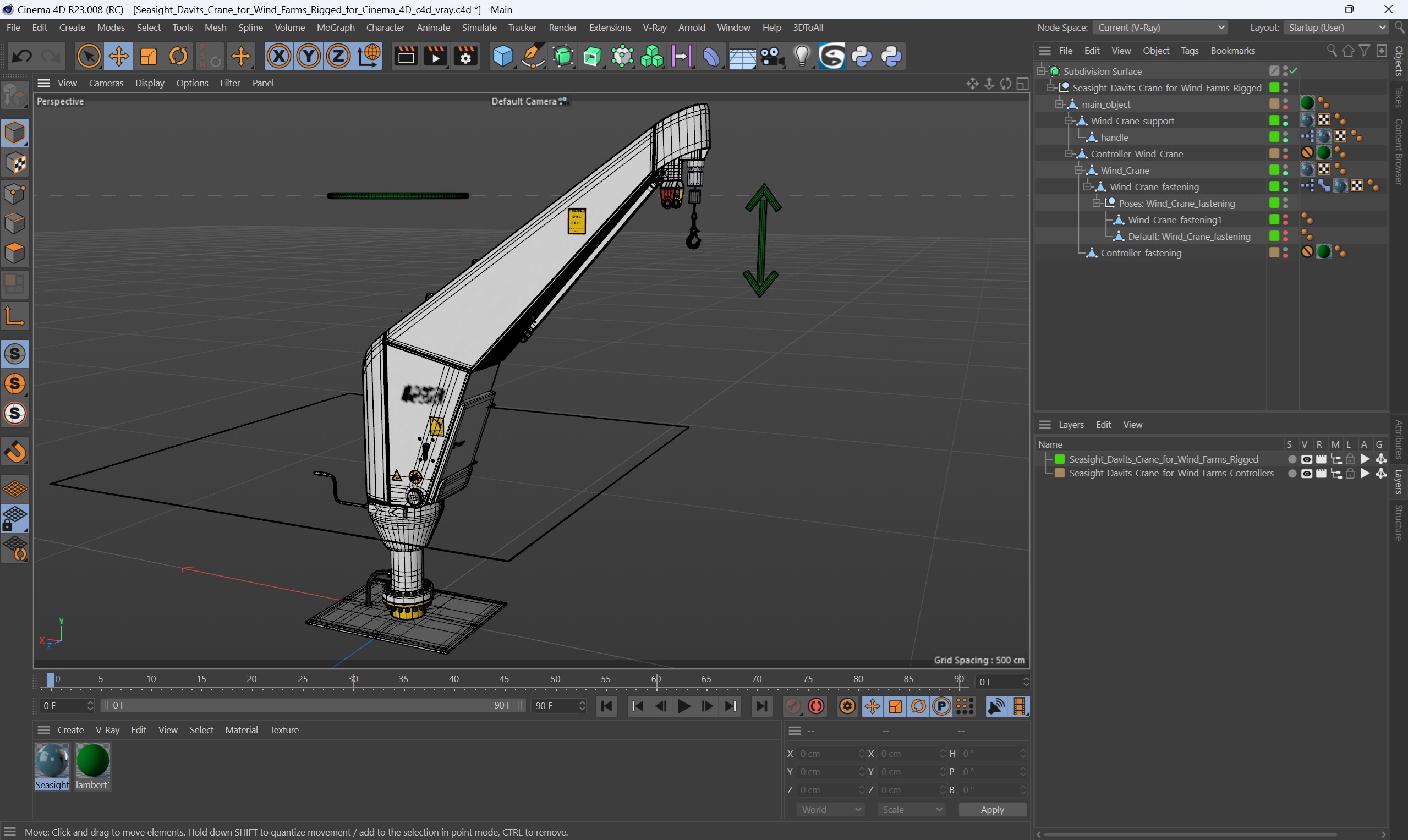Open the Layout Startup dropdown
Screen dimensions: 1408x840
pyautogui.click(x=1337, y=27)
